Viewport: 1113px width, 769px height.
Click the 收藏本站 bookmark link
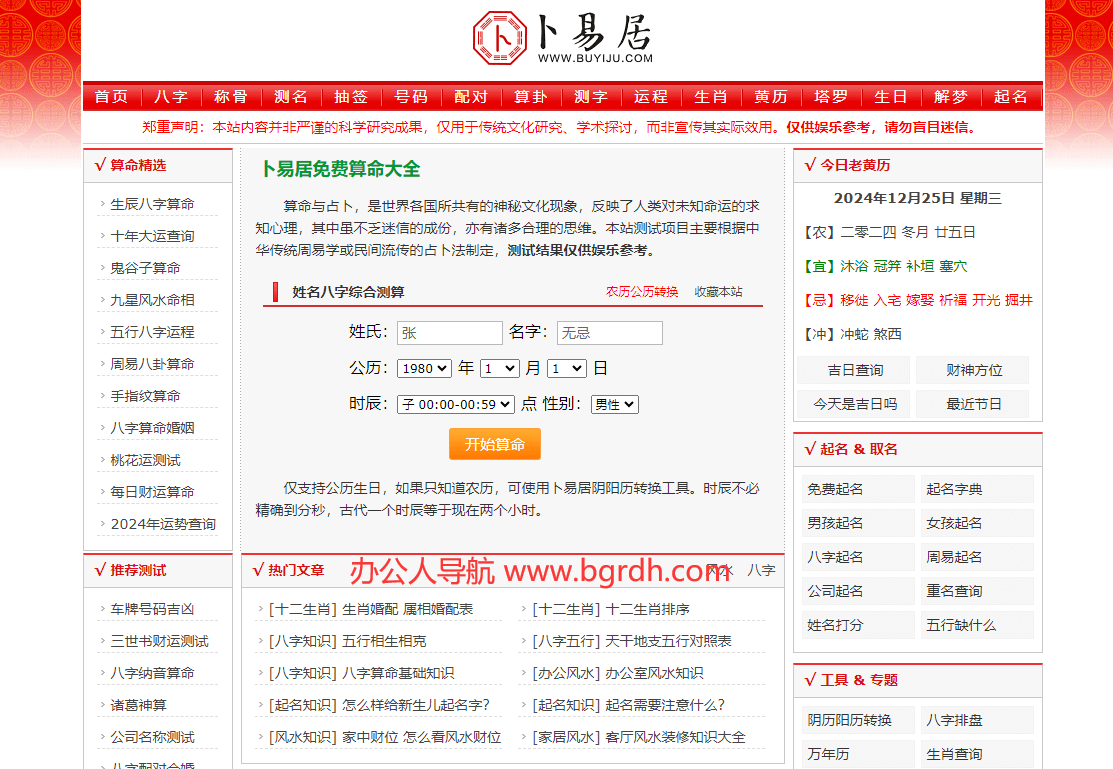[718, 292]
